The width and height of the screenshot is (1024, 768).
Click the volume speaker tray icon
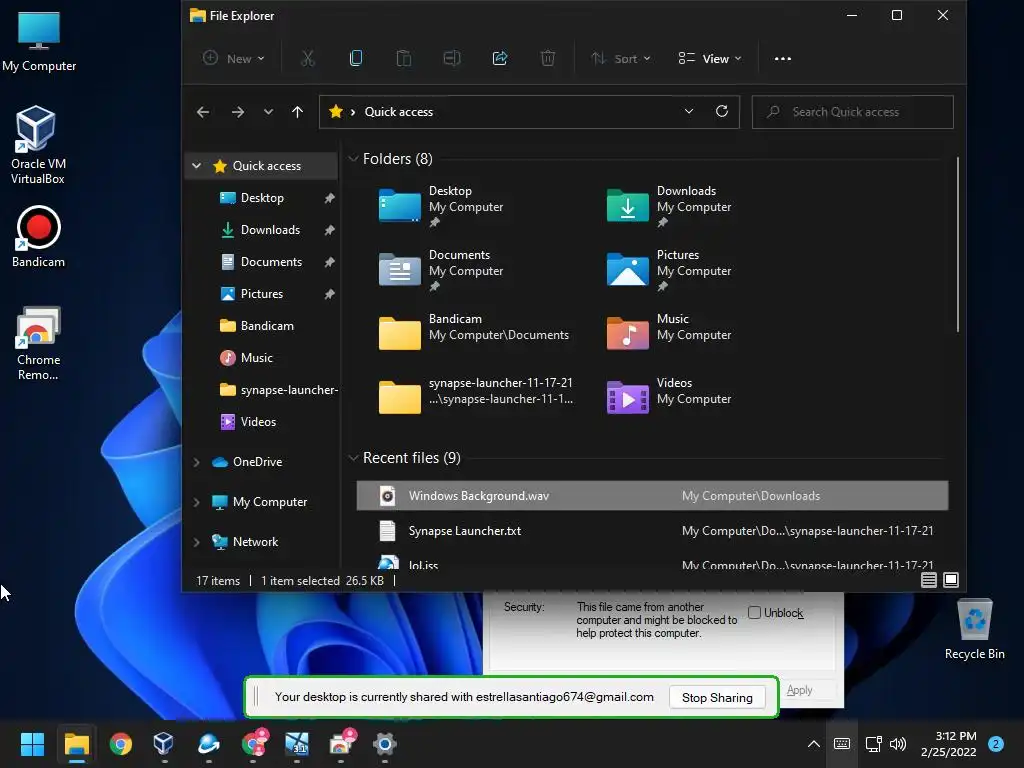pyautogui.click(x=898, y=744)
